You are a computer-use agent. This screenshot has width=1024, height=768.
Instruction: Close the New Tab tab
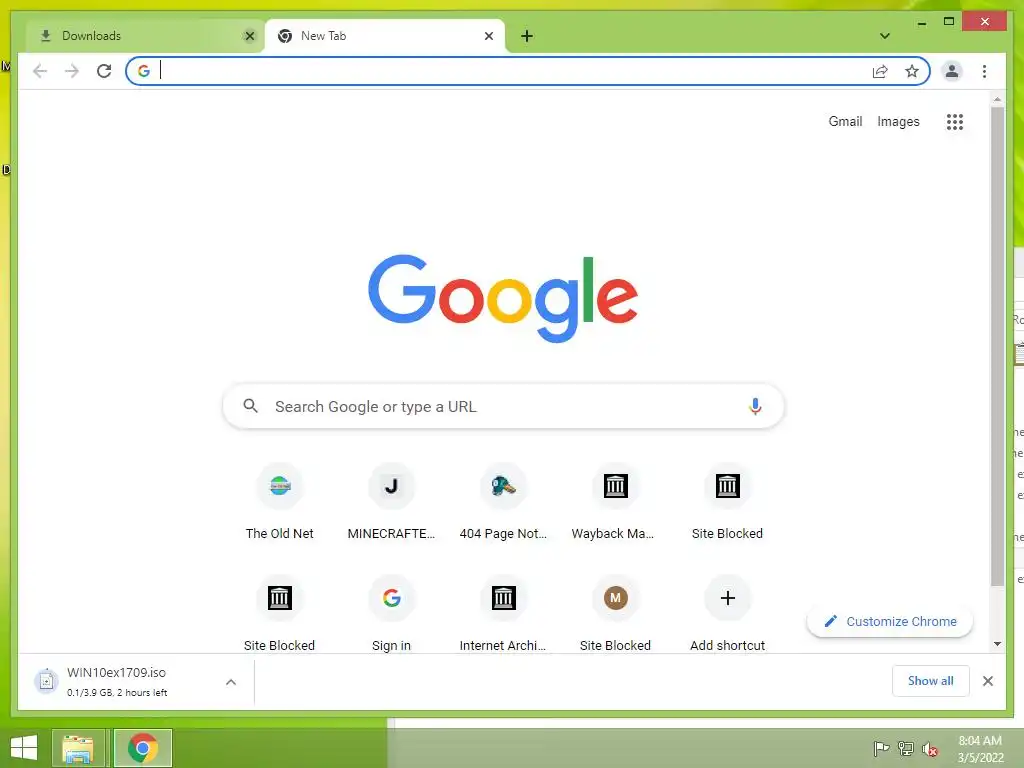click(x=488, y=36)
